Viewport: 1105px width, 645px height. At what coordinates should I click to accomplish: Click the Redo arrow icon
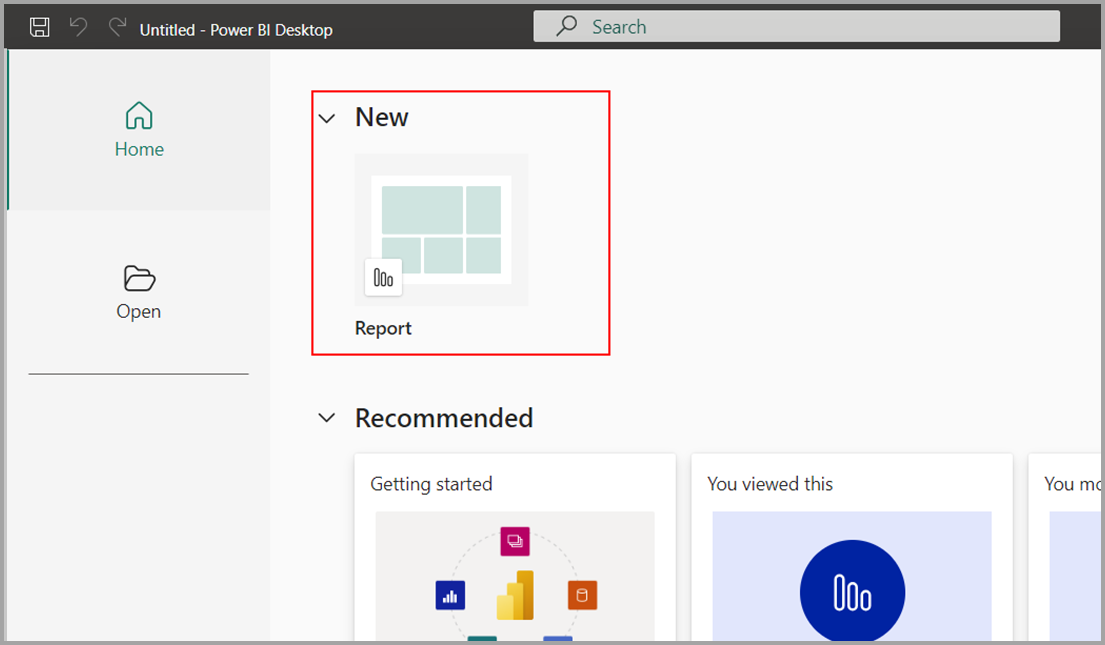point(117,27)
